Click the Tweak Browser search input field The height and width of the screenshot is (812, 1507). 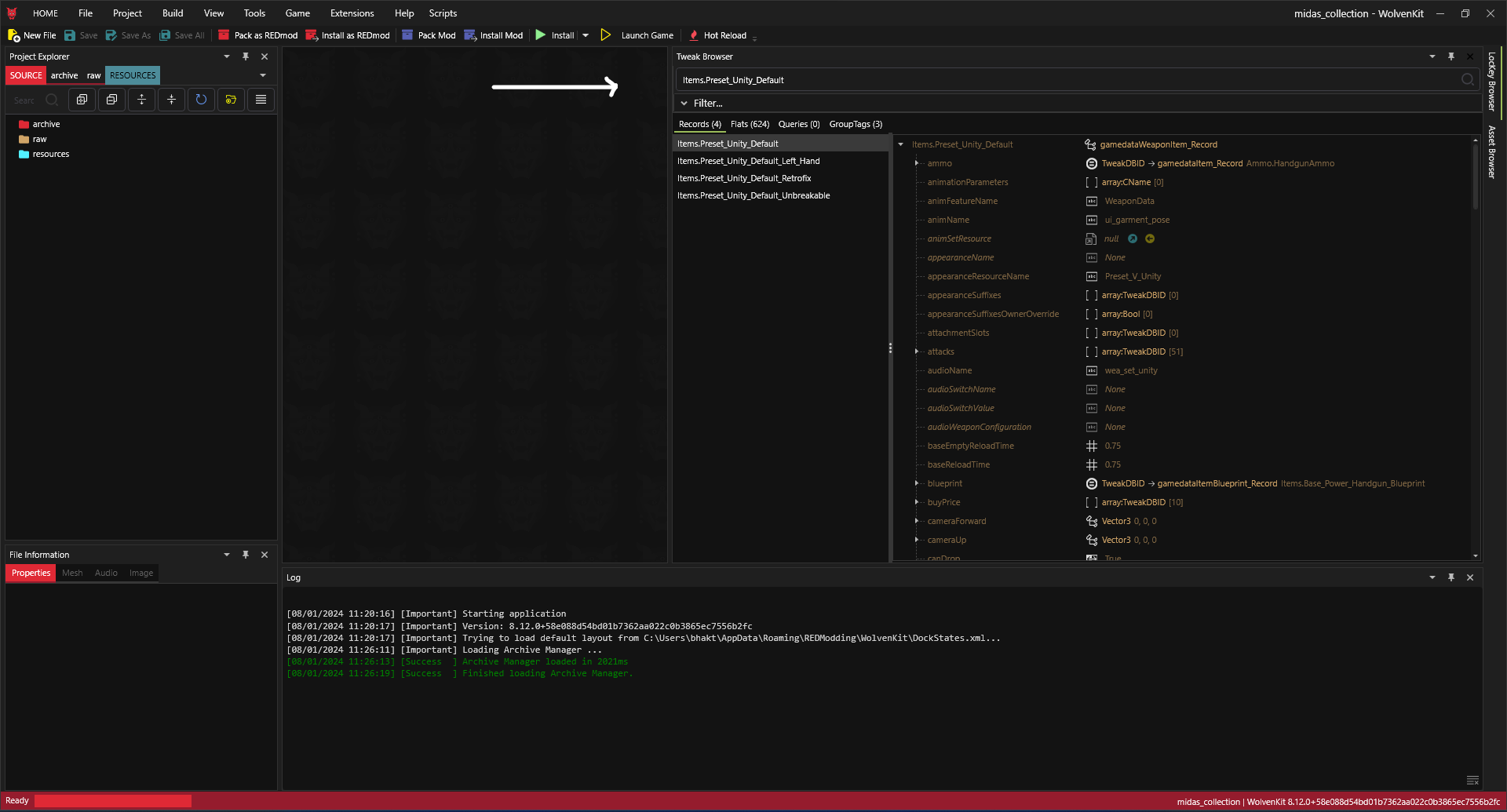(1060, 80)
